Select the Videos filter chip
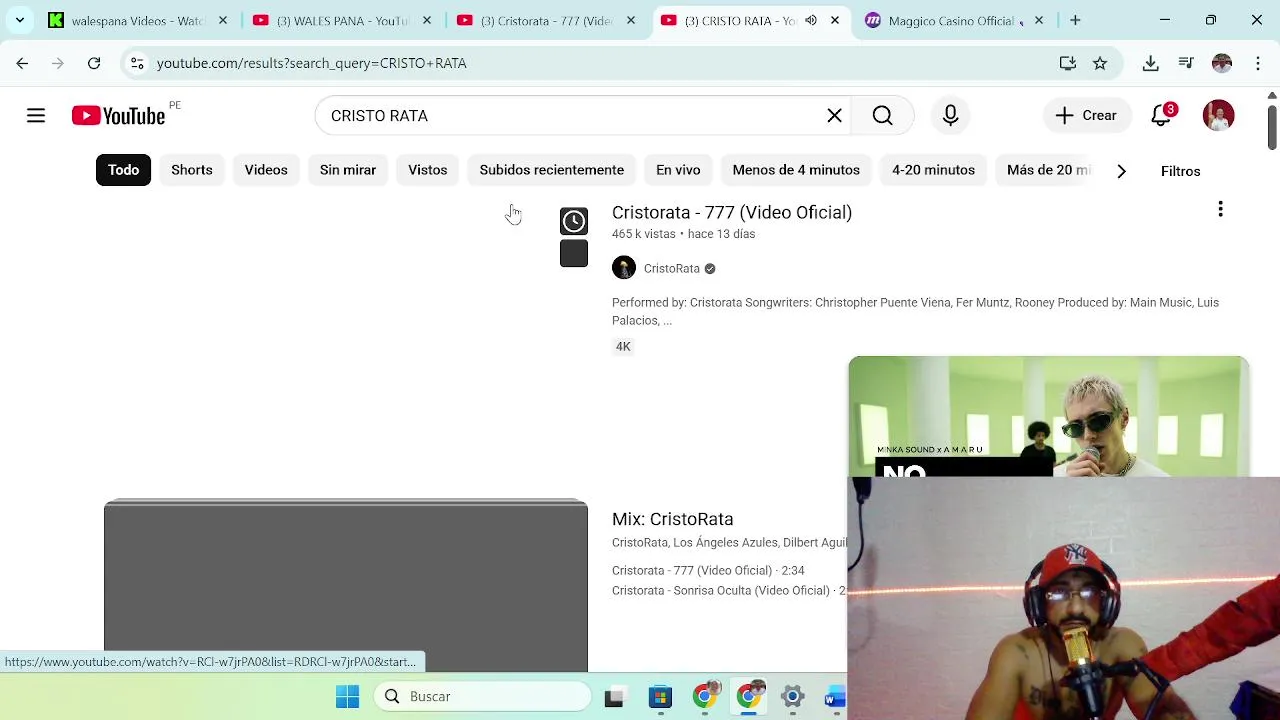Screen dimensions: 1280x720 click(x=266, y=170)
